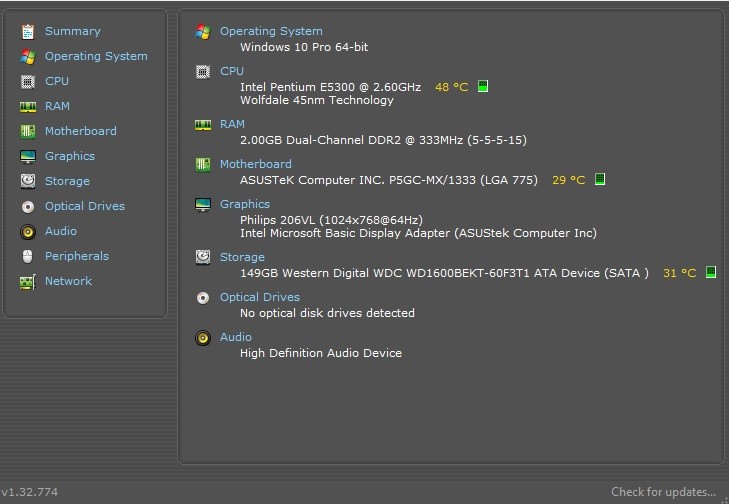Click RAM heading link in summary
Viewport: 730px width, 504px height.
tap(232, 124)
